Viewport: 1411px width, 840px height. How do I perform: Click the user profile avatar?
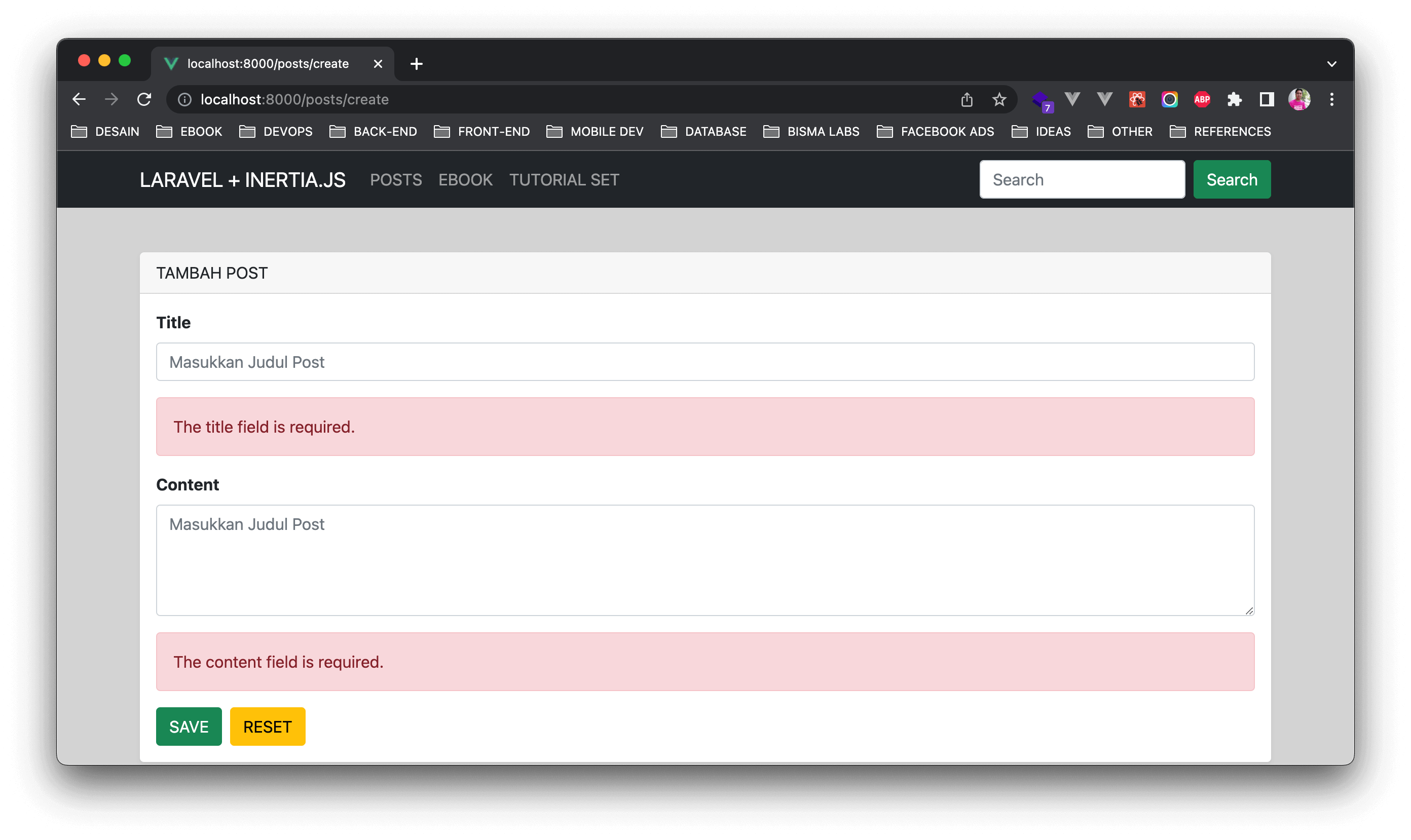tap(1299, 100)
